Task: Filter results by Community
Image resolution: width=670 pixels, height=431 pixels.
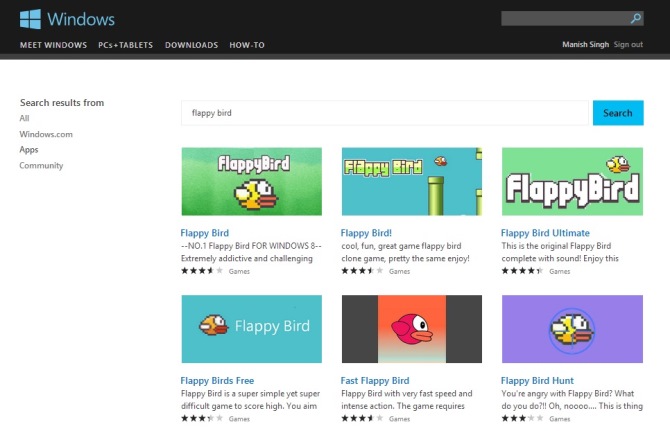Action: click(41, 166)
